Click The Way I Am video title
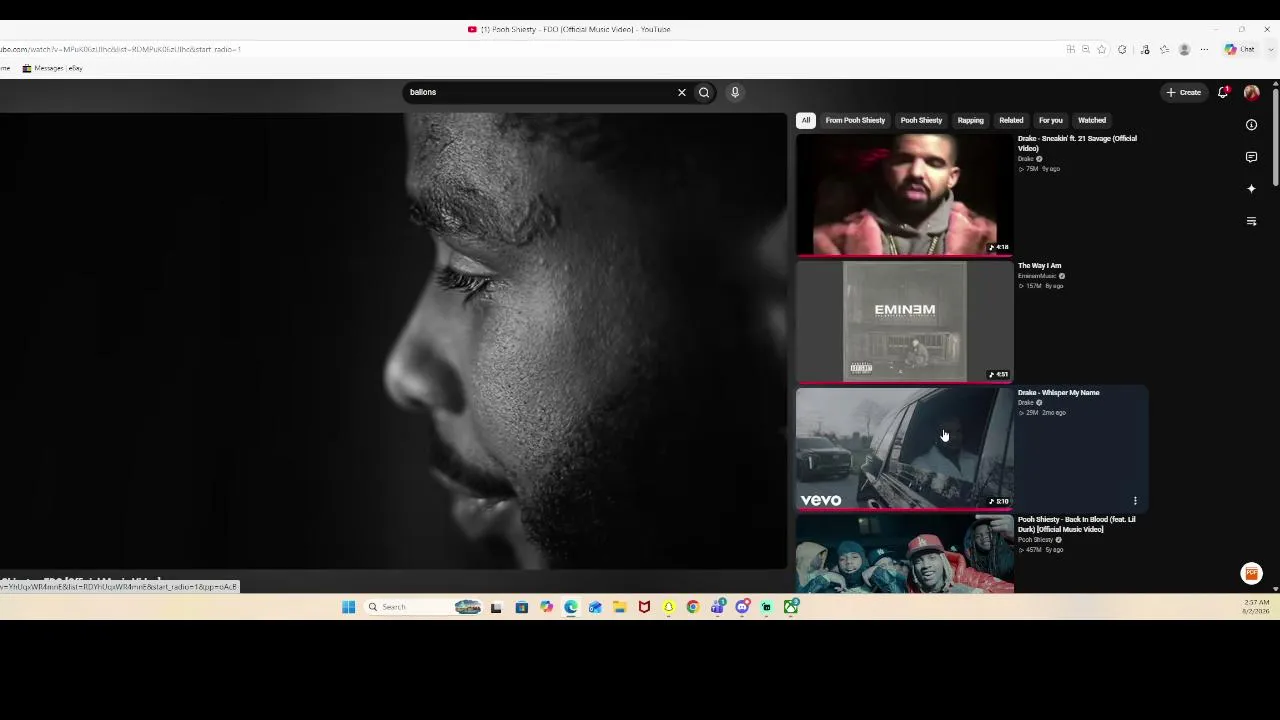Screen dimensions: 1280x720 [1040, 266]
